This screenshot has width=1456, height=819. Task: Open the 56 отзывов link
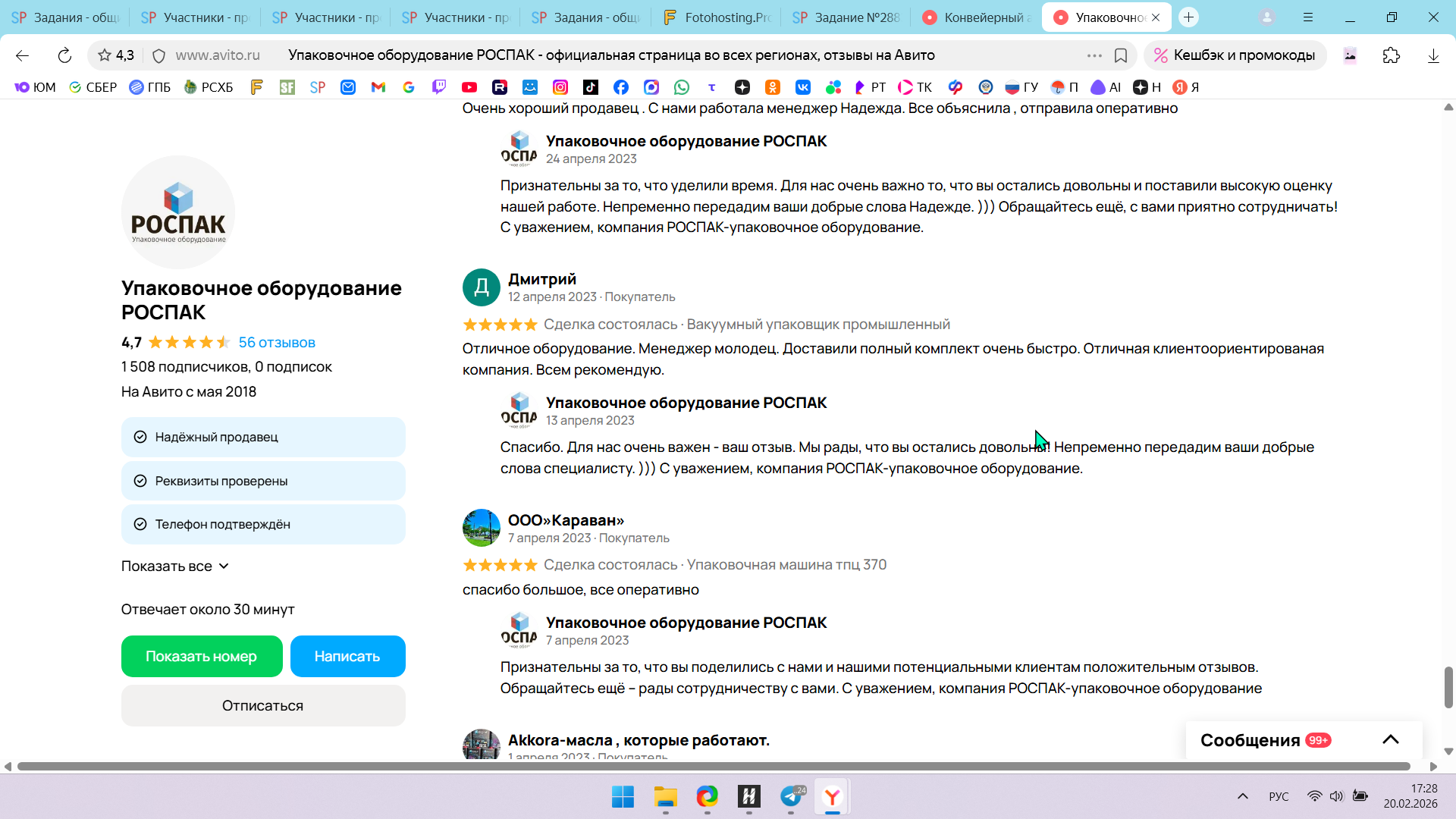(277, 343)
